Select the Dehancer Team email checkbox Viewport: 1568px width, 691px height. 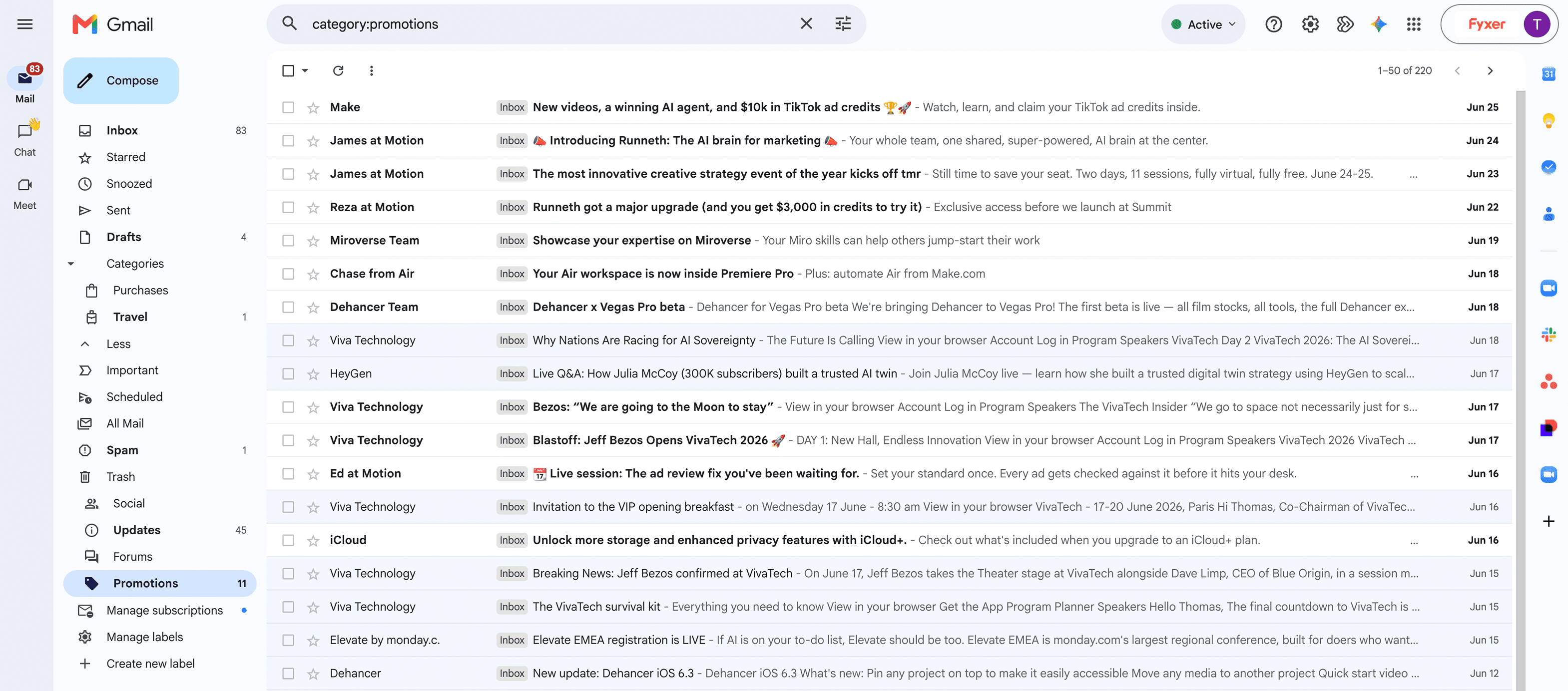288,307
